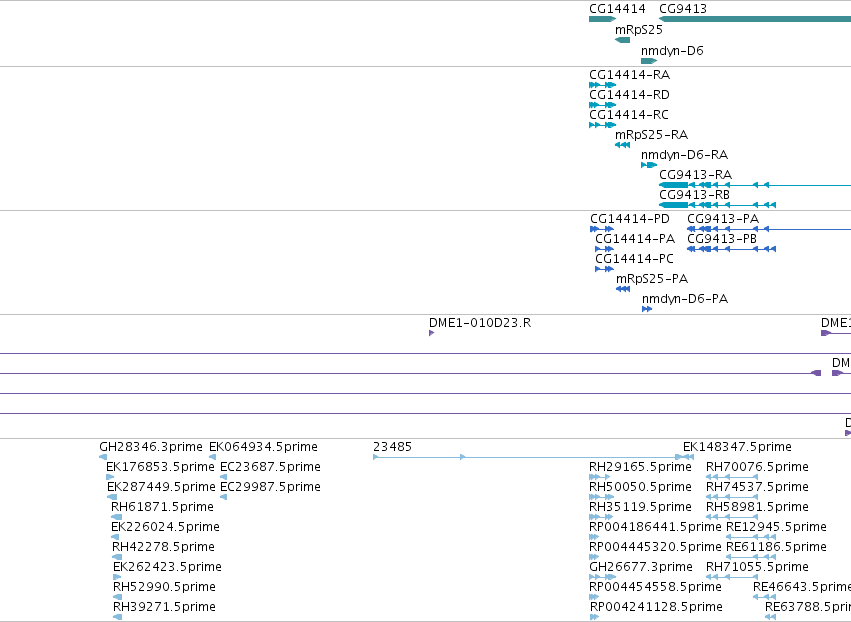
Task: Click the RH58981.5prime EST label
Action: click(757, 507)
